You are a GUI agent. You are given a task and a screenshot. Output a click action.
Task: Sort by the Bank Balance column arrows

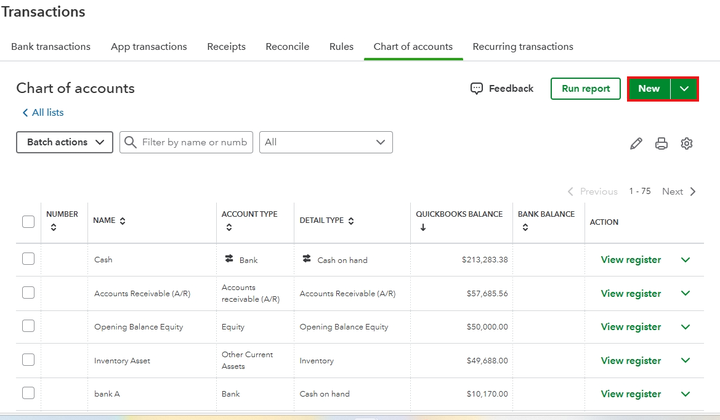click(525, 227)
